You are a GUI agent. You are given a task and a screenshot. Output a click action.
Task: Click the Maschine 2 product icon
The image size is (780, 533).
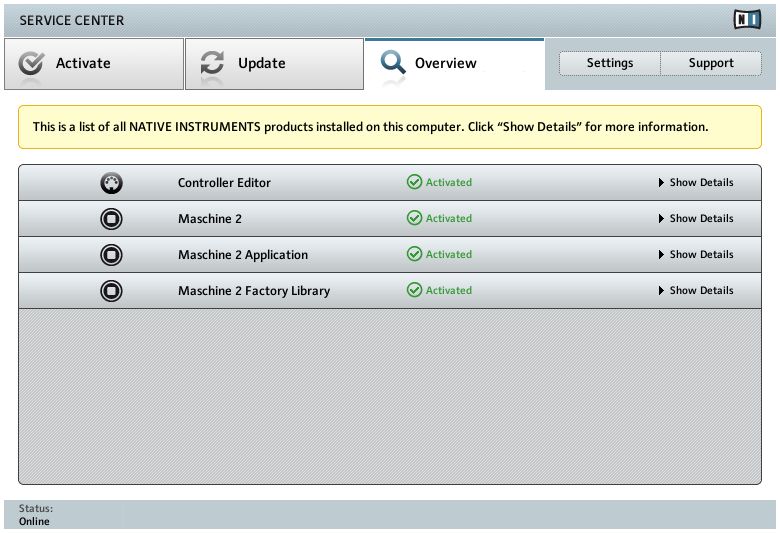click(111, 219)
